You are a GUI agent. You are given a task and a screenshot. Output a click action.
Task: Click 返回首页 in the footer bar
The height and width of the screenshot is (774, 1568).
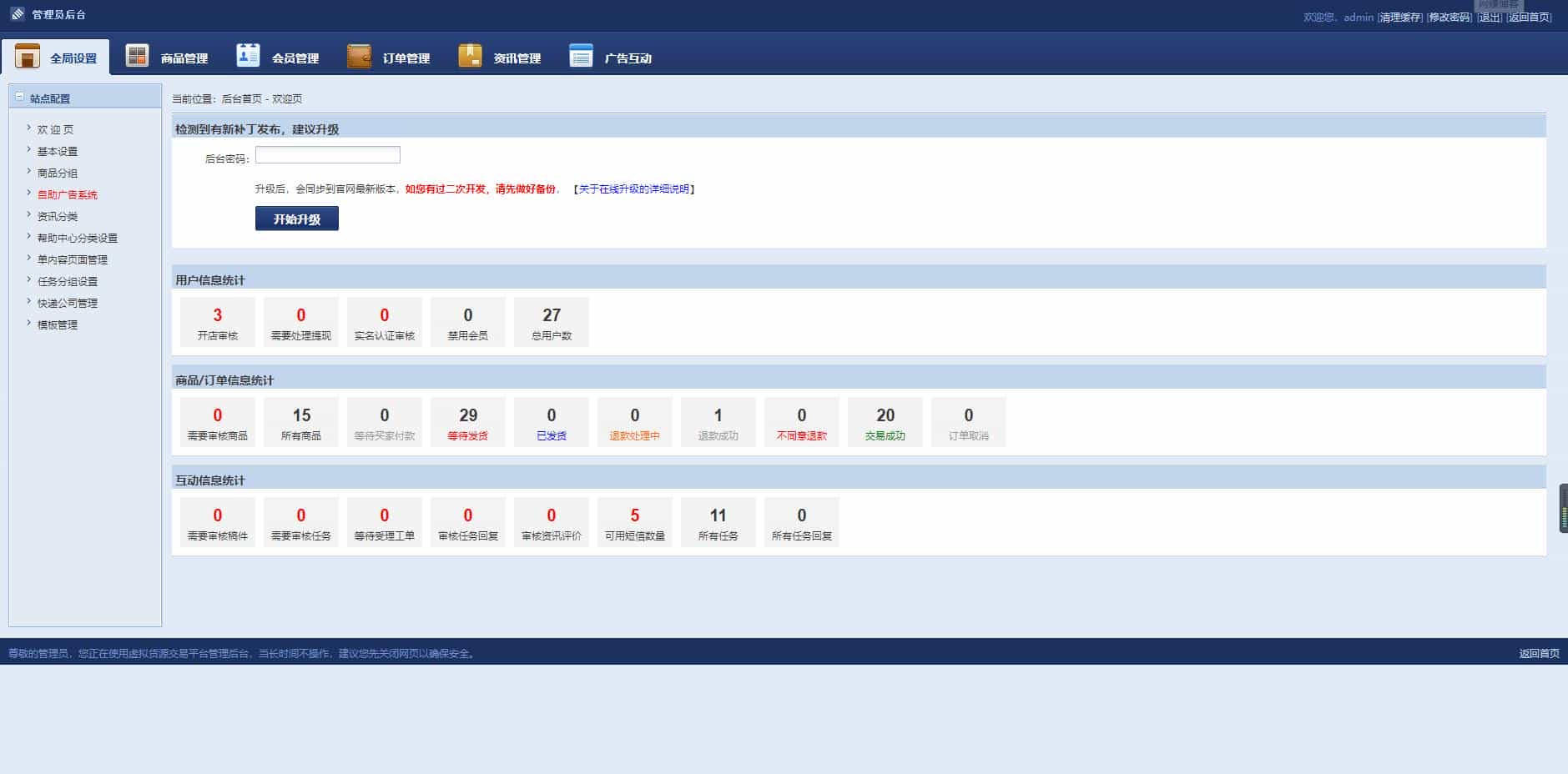point(1539,653)
